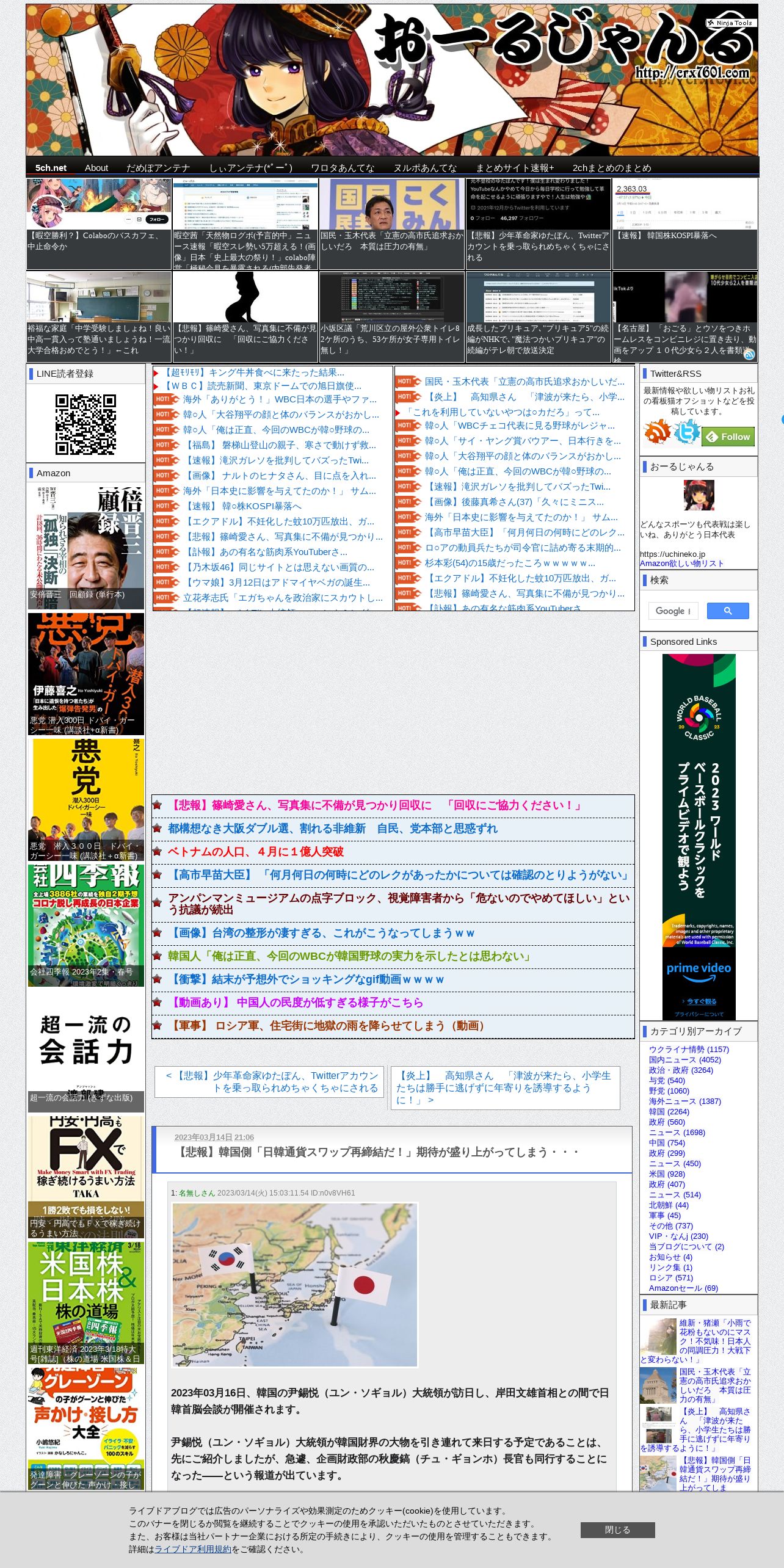The width and height of the screenshot is (784, 1568).
Task: Open Amazonセール (69) category
Action: point(683,1288)
